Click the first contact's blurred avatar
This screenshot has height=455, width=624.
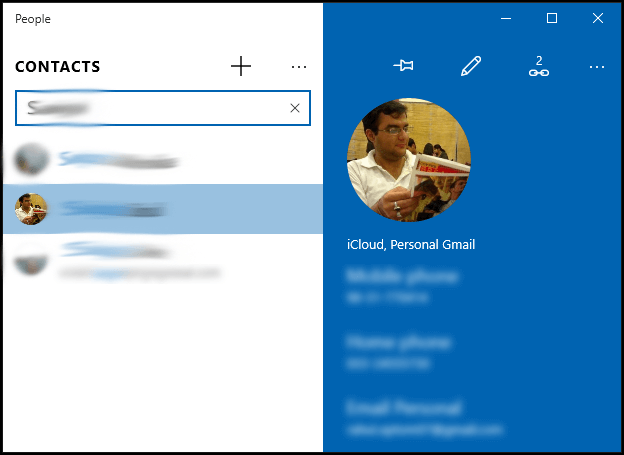[x=31, y=159]
